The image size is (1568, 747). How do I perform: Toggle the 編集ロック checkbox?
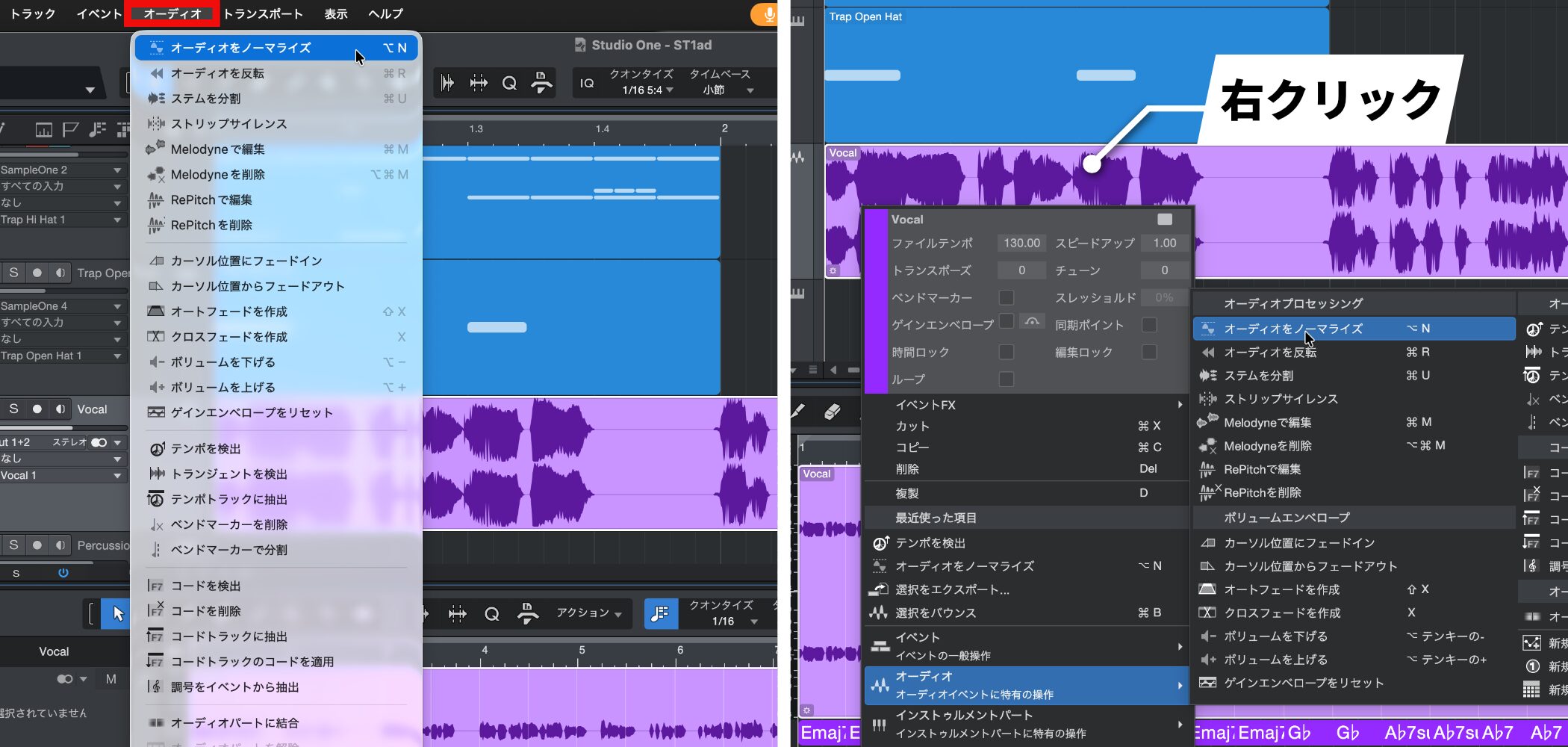coord(1149,352)
